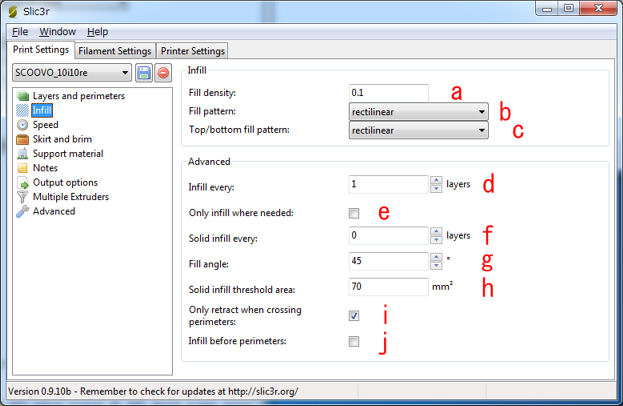
Task: Select Skirt and brim page
Action: click(62, 139)
